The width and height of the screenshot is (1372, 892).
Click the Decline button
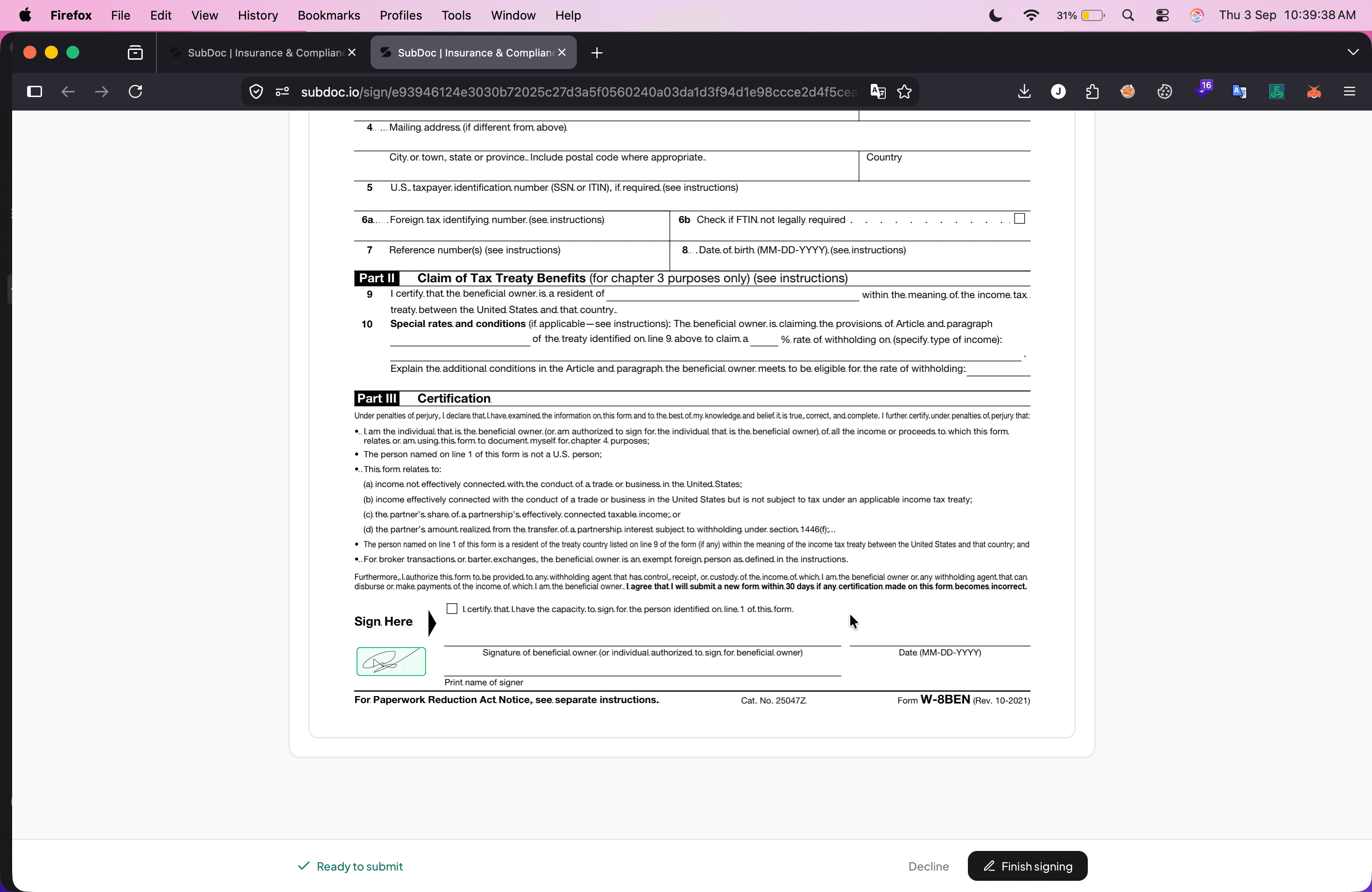point(928,866)
